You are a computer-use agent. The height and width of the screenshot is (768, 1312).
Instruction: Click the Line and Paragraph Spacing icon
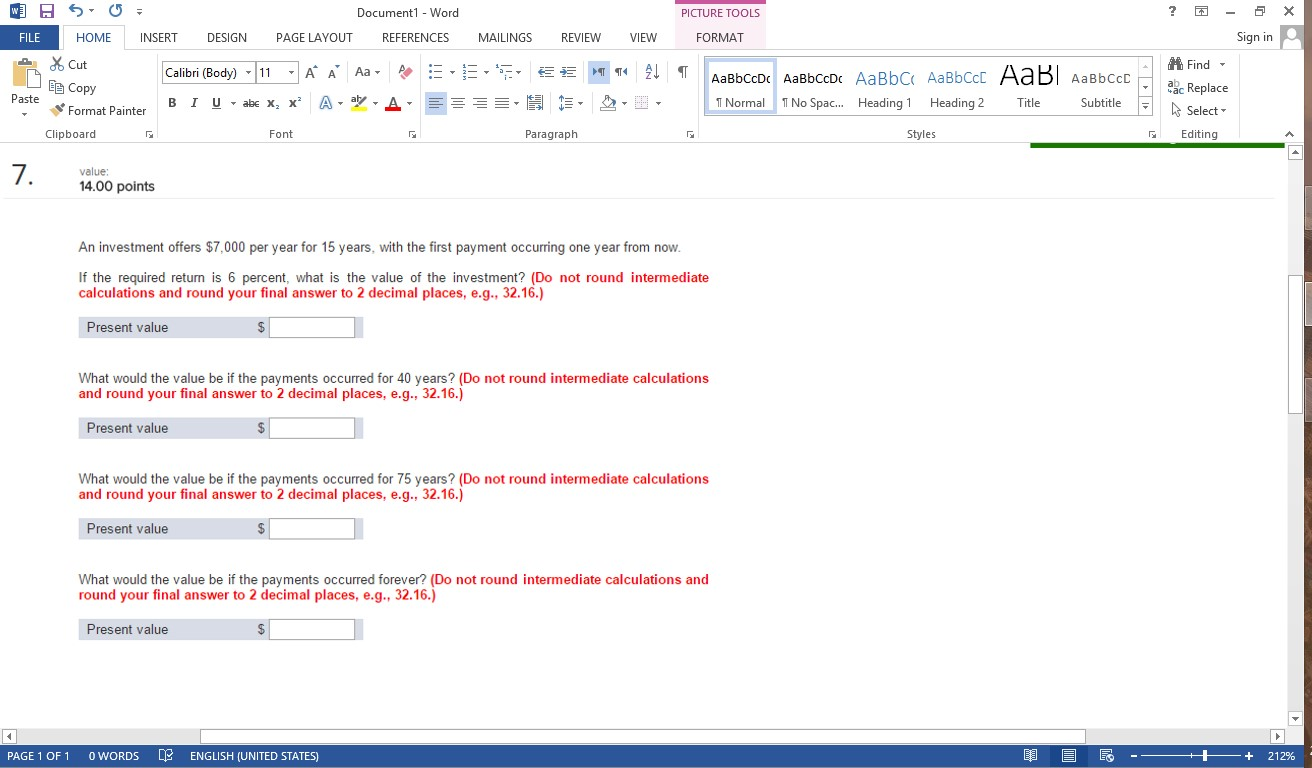566,103
